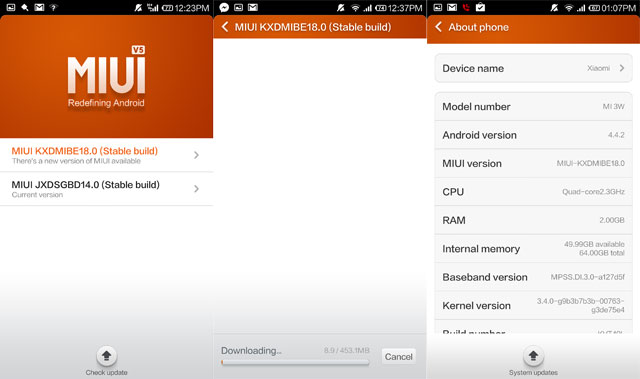Select the Internal memory row
Screen dimensions: 640x379
533,249
